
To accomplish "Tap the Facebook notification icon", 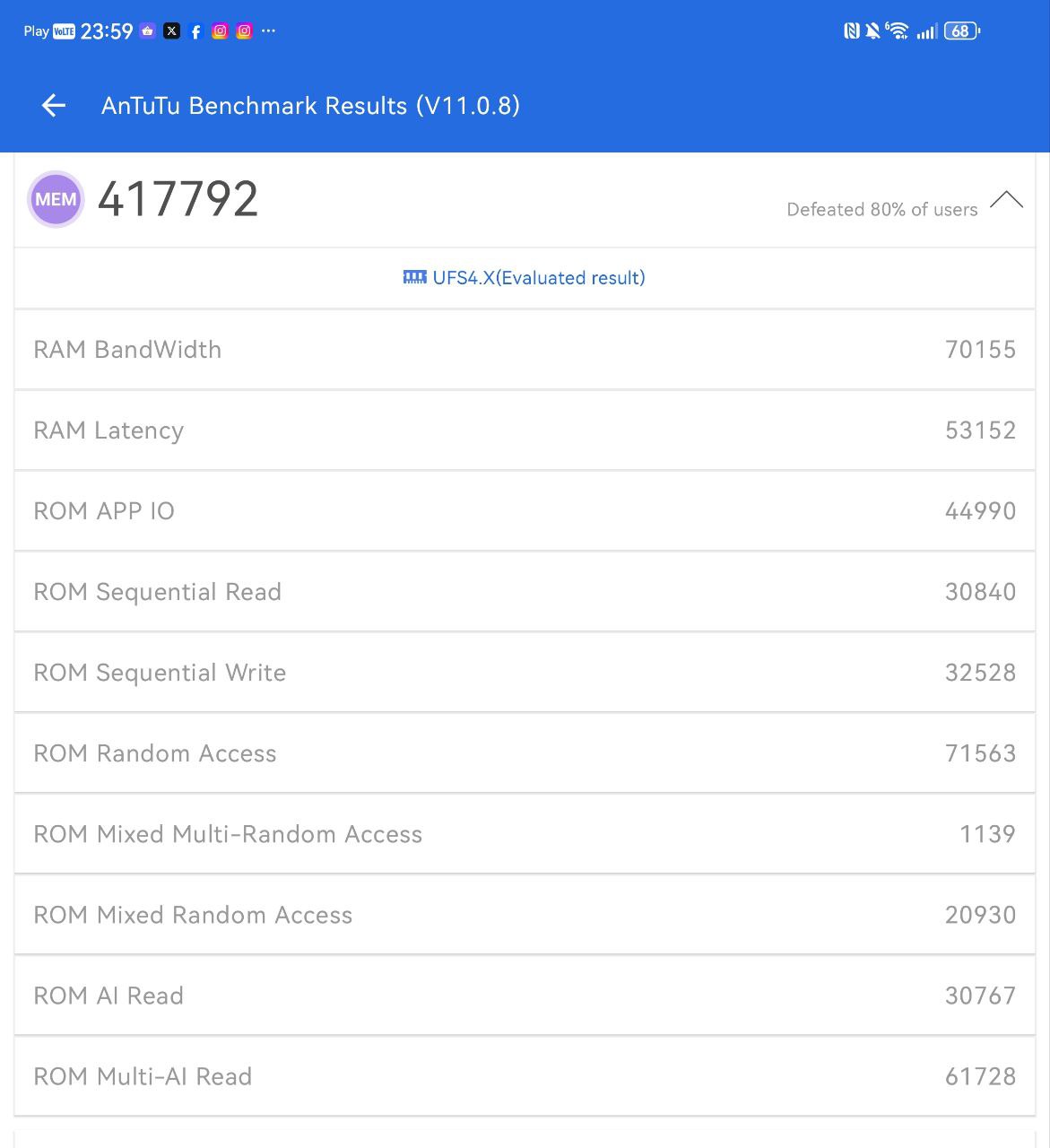I will [195, 31].
